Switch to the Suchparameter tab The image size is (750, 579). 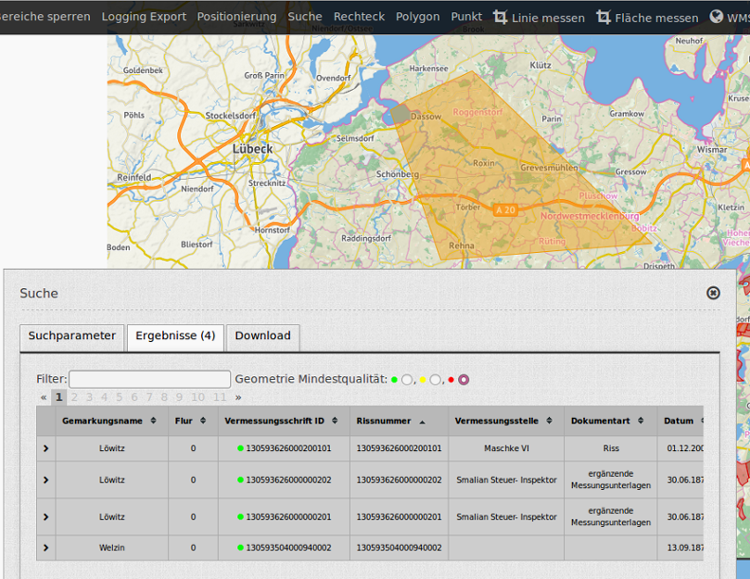[72, 337]
